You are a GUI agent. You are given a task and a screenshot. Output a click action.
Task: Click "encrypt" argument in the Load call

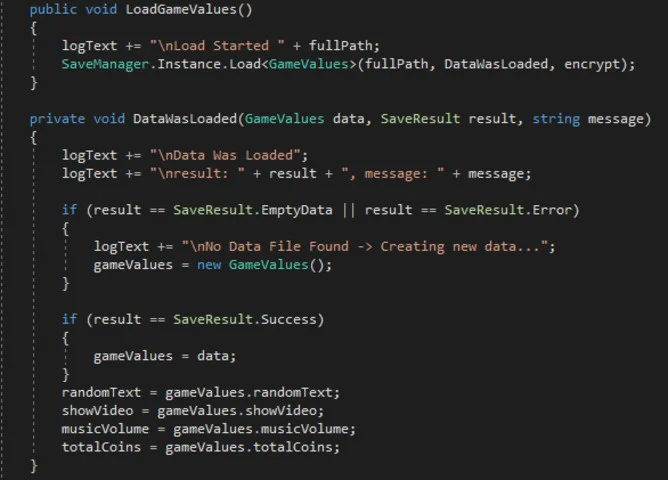[x=592, y=64]
